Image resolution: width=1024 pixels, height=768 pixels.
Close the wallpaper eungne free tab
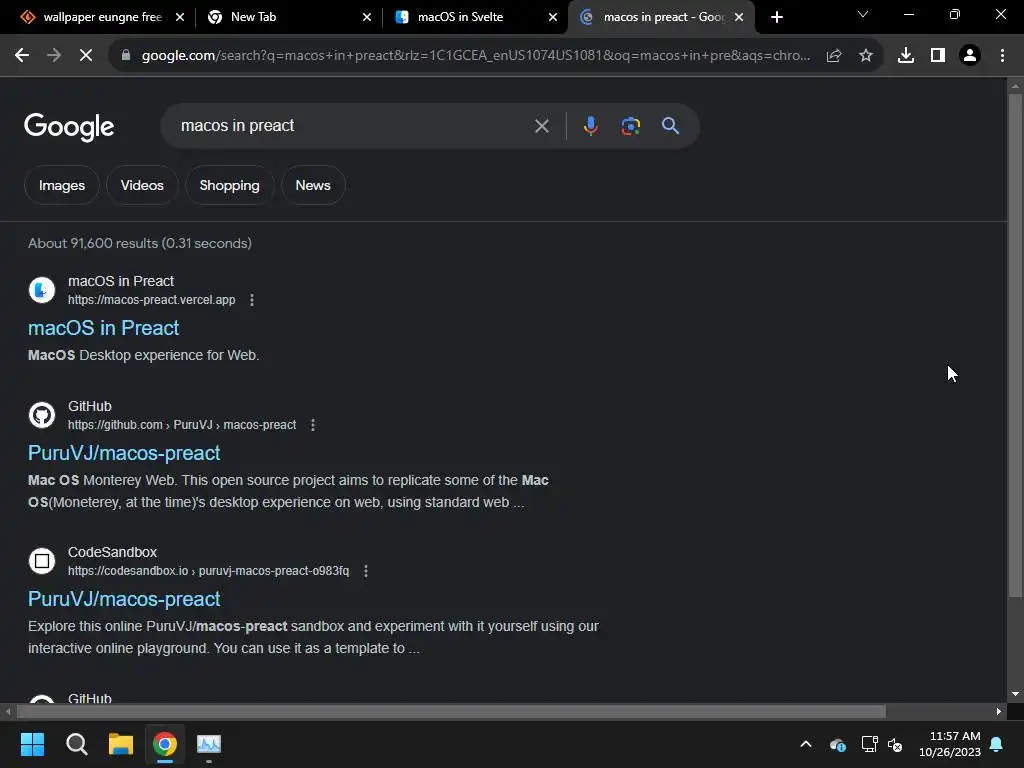[180, 17]
